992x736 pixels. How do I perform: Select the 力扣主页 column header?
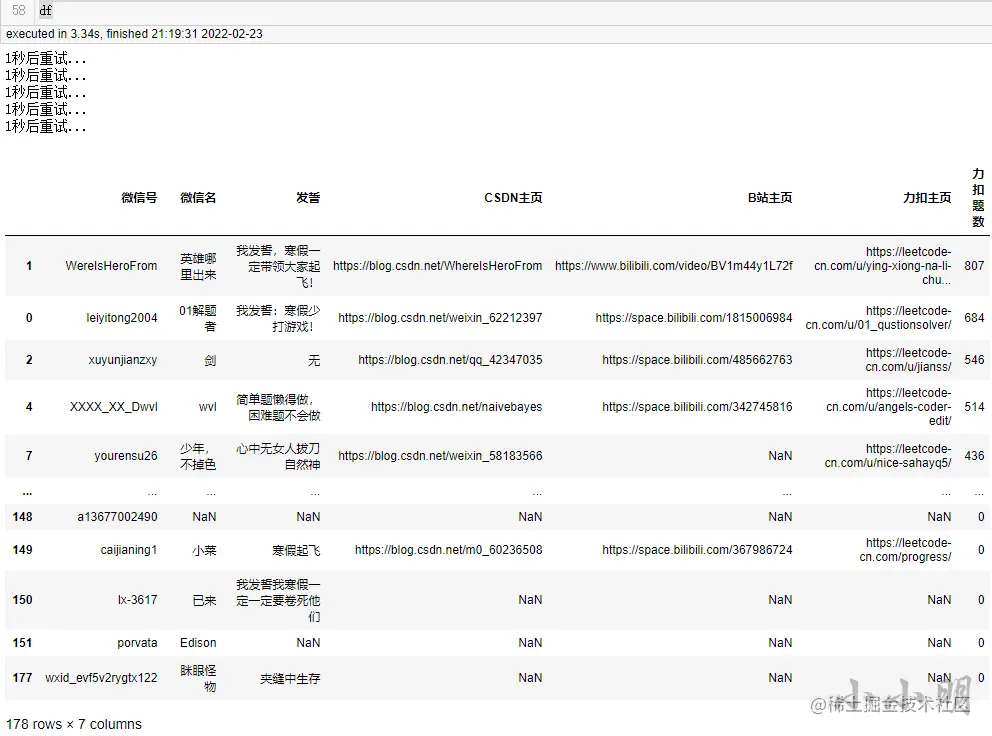point(927,197)
